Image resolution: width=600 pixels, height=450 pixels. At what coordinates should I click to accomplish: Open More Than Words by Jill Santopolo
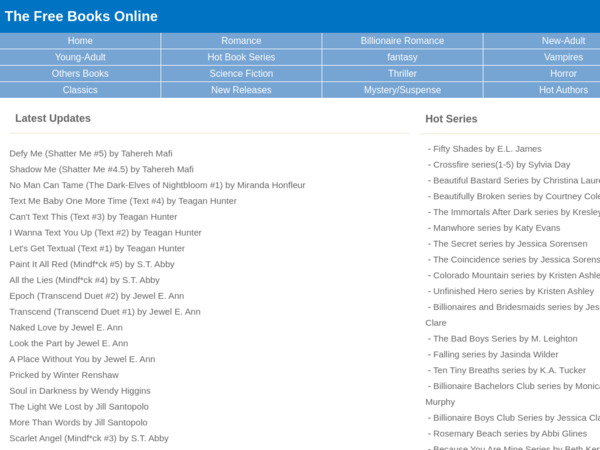click(x=78, y=422)
